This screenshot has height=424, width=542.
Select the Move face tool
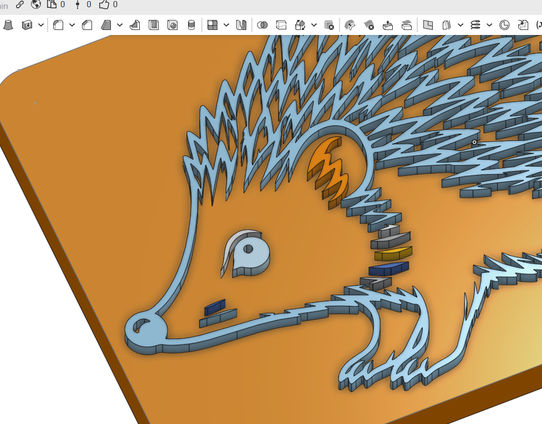pyautogui.click(x=388, y=25)
